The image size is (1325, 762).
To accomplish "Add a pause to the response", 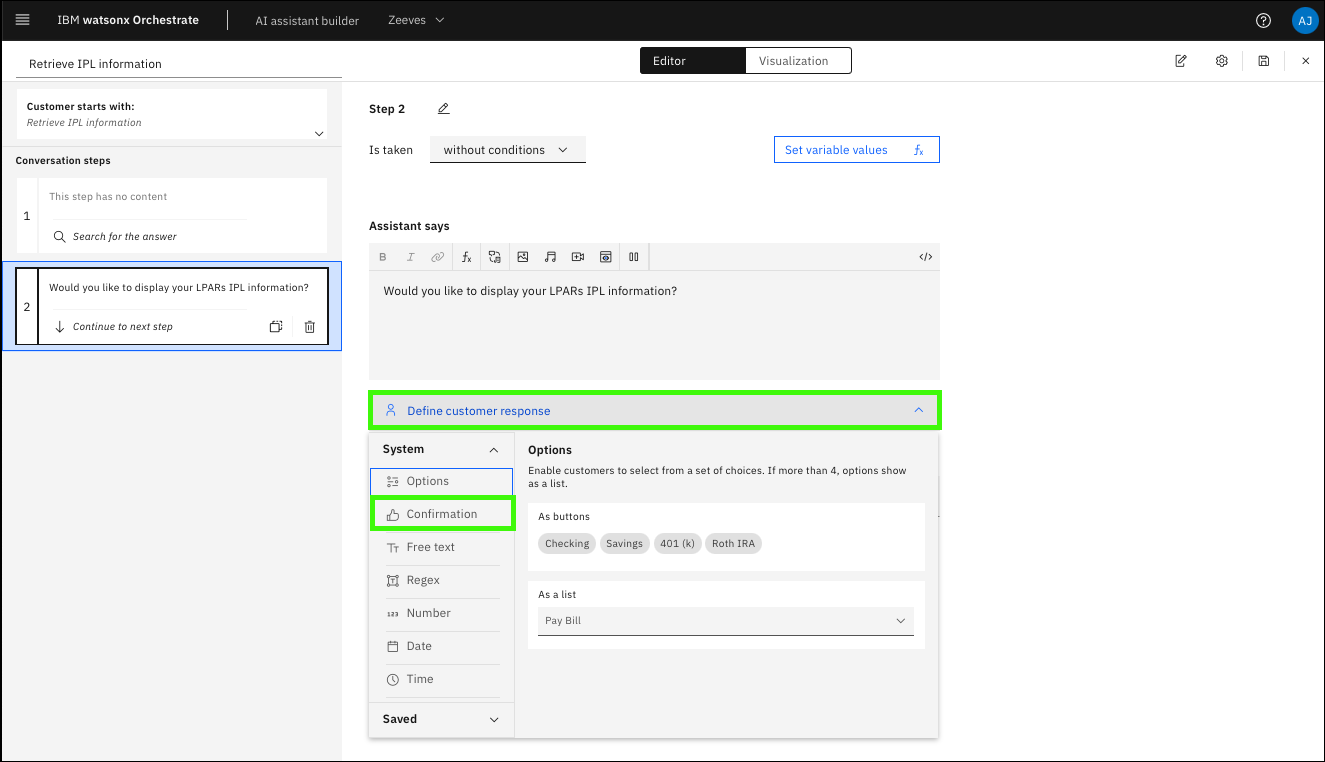I will tap(633, 257).
